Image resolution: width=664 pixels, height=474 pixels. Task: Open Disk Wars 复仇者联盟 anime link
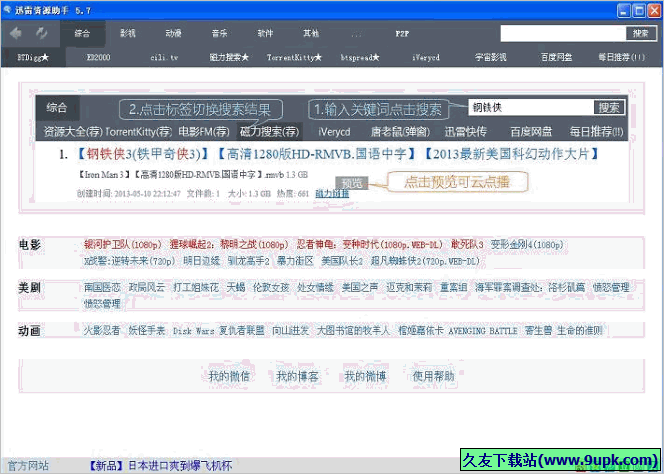219,330
